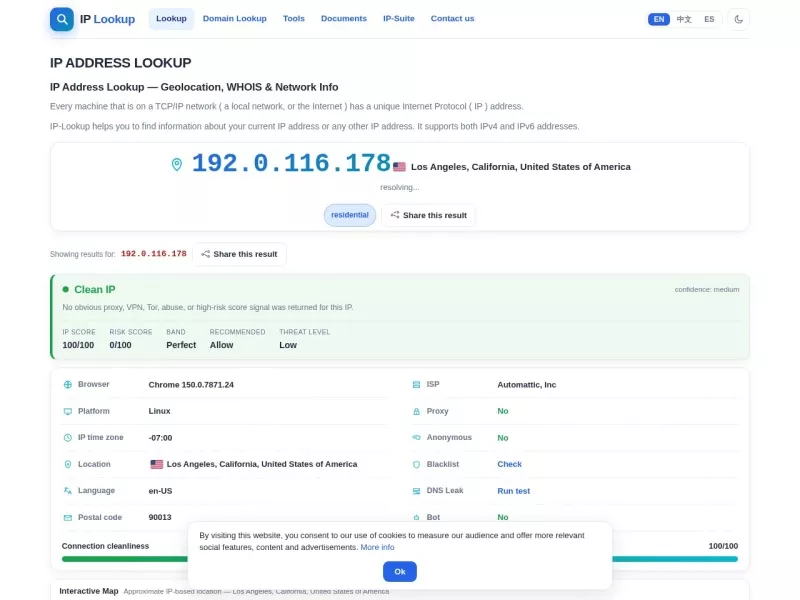This screenshot has width=800, height=600.
Task: Click the lock icon in the Proxy row
Action: tap(416, 411)
